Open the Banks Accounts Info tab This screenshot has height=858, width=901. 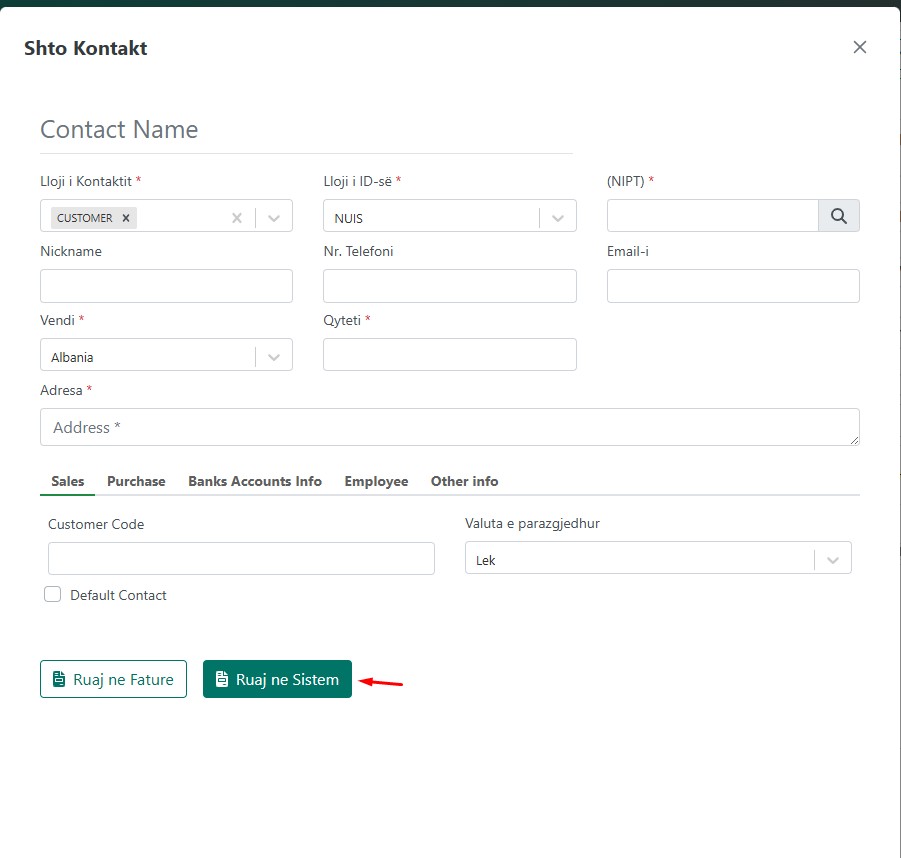pyautogui.click(x=255, y=481)
